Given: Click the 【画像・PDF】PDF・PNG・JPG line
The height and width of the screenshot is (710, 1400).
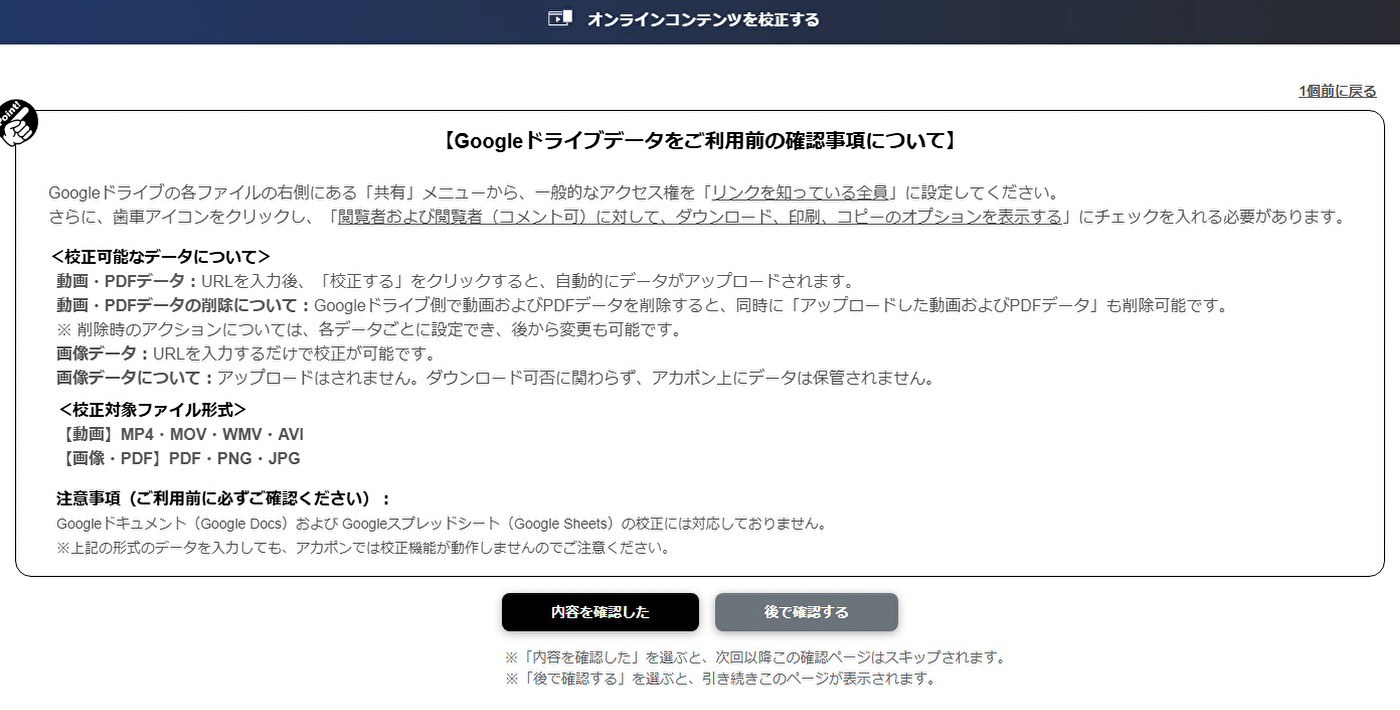Looking at the screenshot, I should (179, 458).
